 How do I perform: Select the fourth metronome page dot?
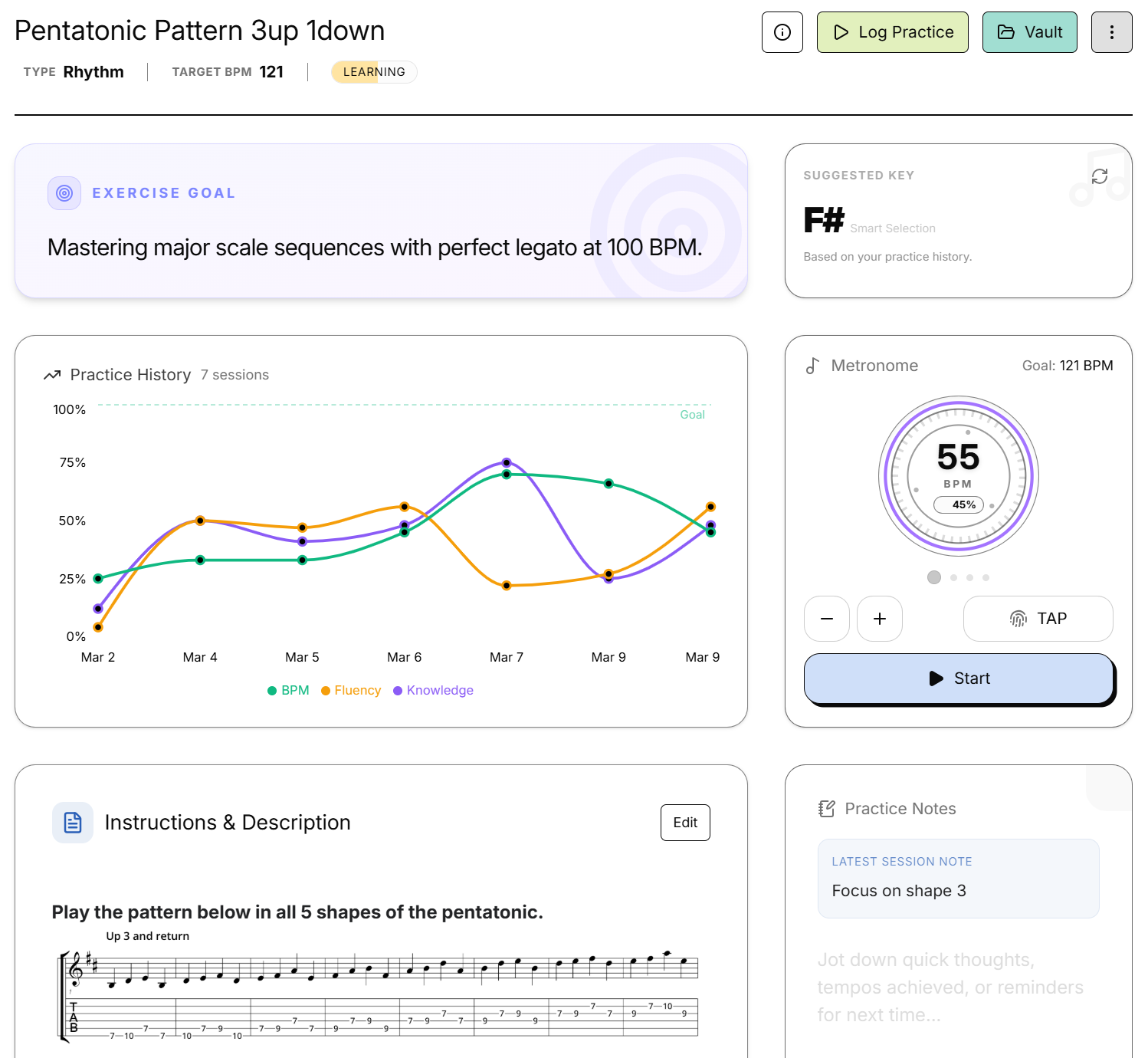tap(986, 578)
